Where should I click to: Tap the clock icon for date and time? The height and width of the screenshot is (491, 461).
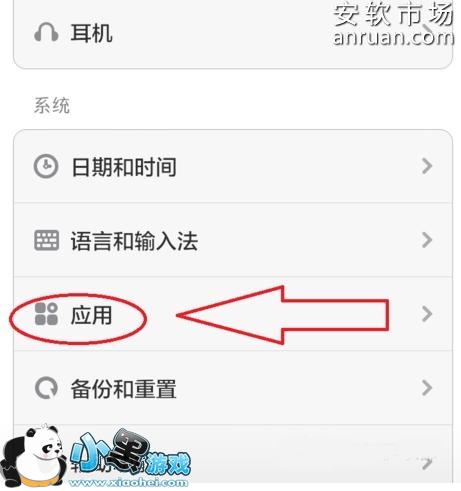46,166
